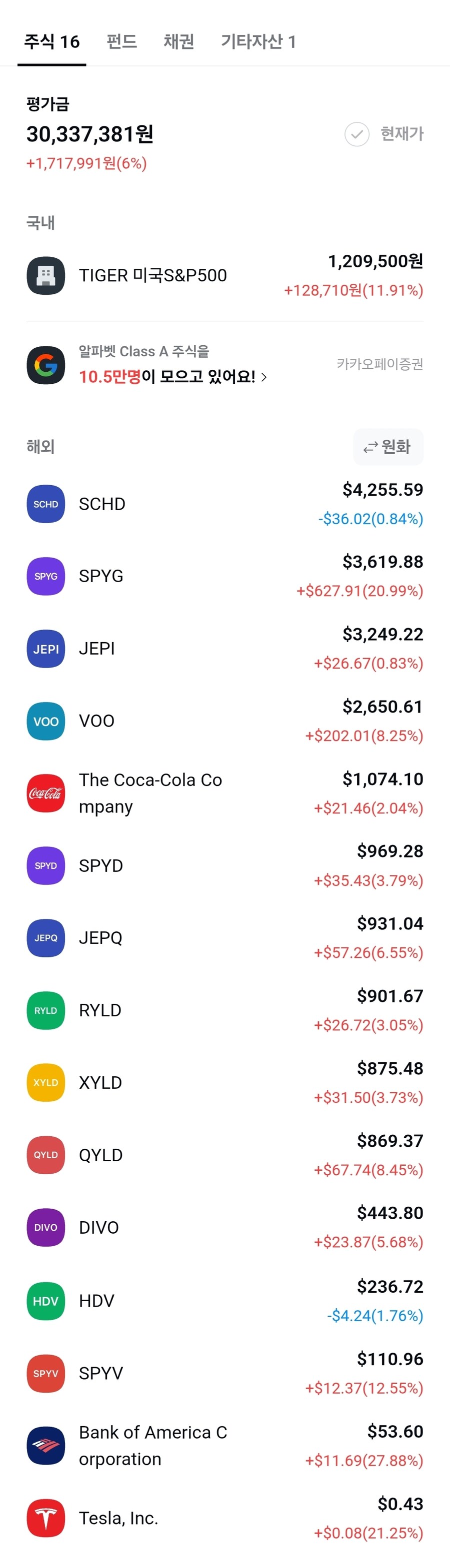Open the QYLD holding row by name

coord(100,1155)
